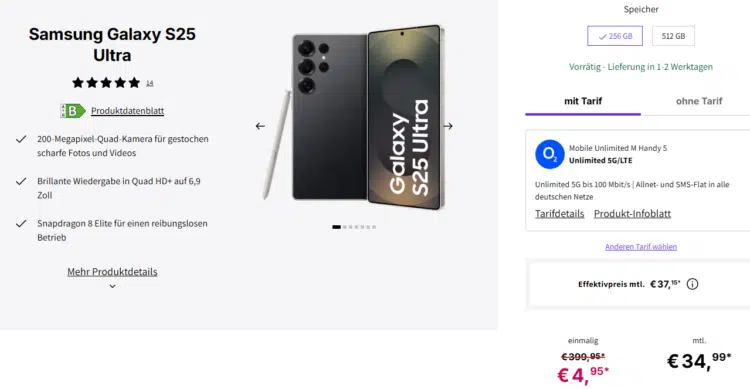Open the Tarifdetails link
This screenshot has width=750, height=389.
tap(560, 214)
